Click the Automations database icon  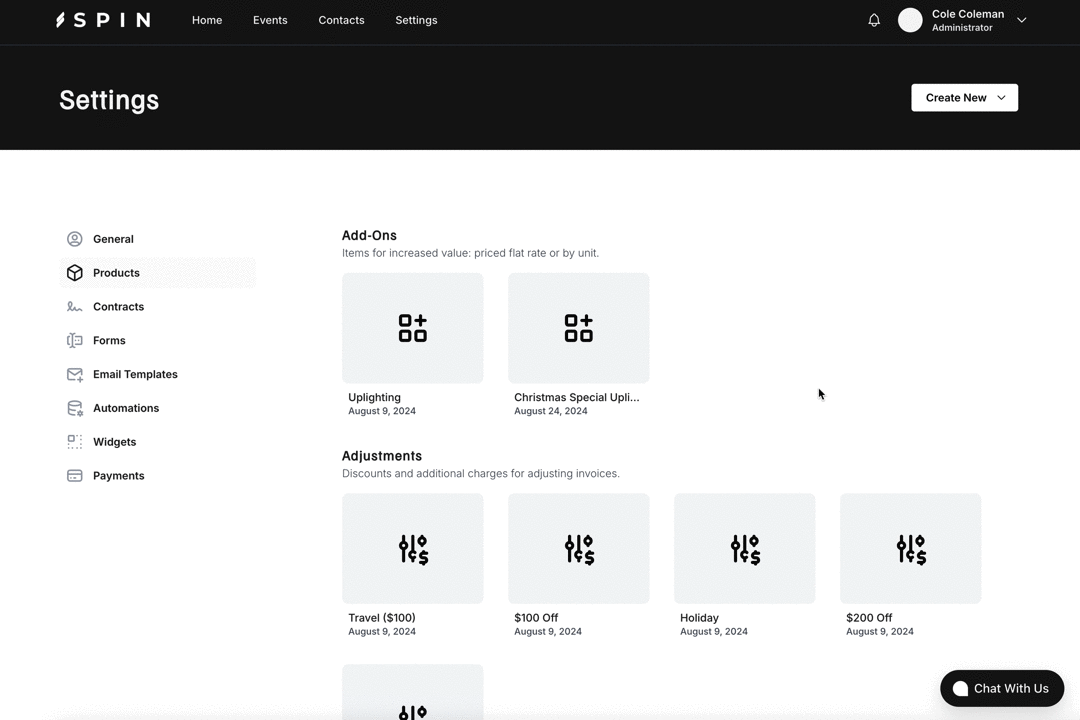pyautogui.click(x=74, y=408)
